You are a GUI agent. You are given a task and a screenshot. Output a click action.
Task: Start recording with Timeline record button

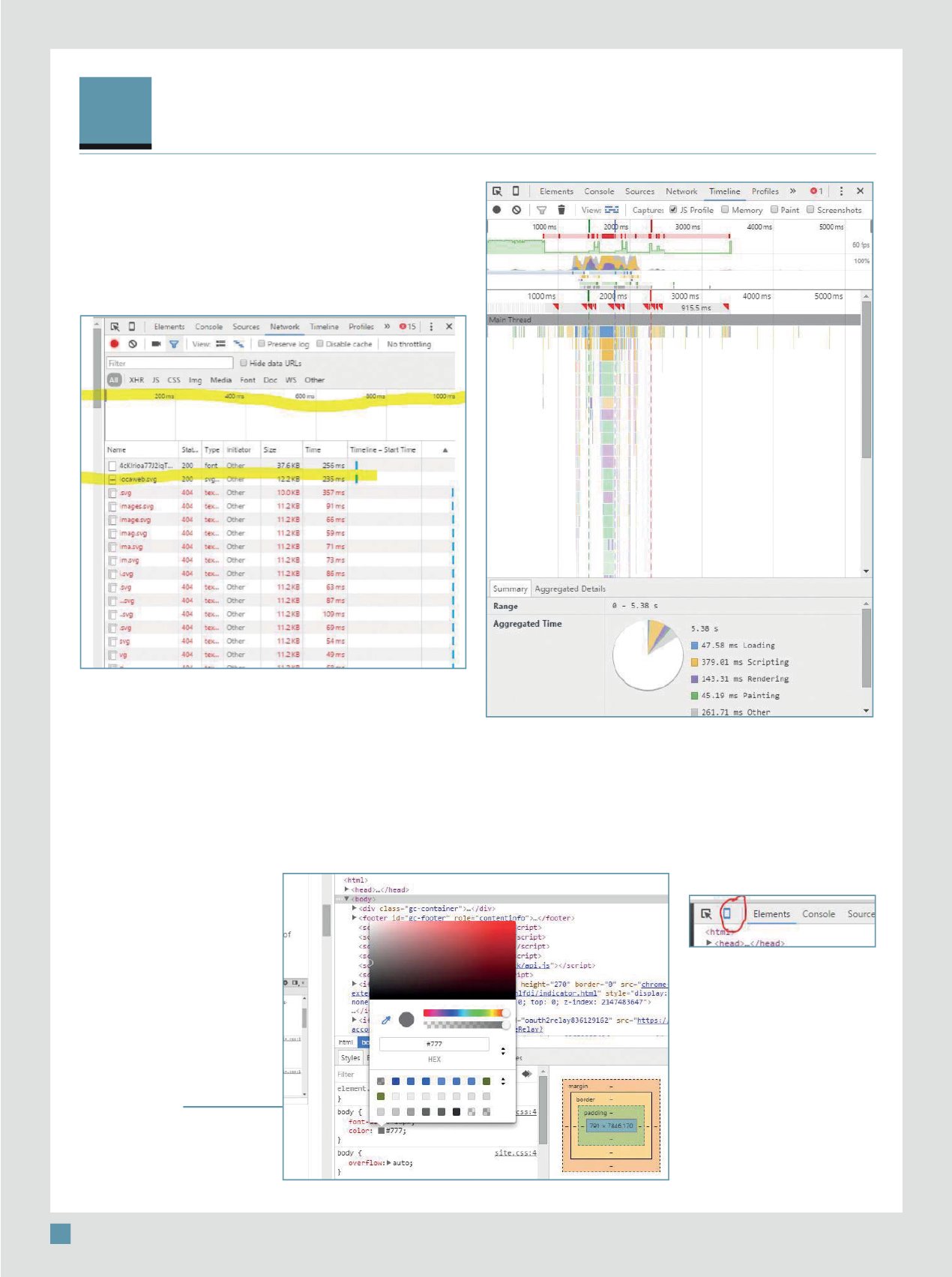pos(497,210)
